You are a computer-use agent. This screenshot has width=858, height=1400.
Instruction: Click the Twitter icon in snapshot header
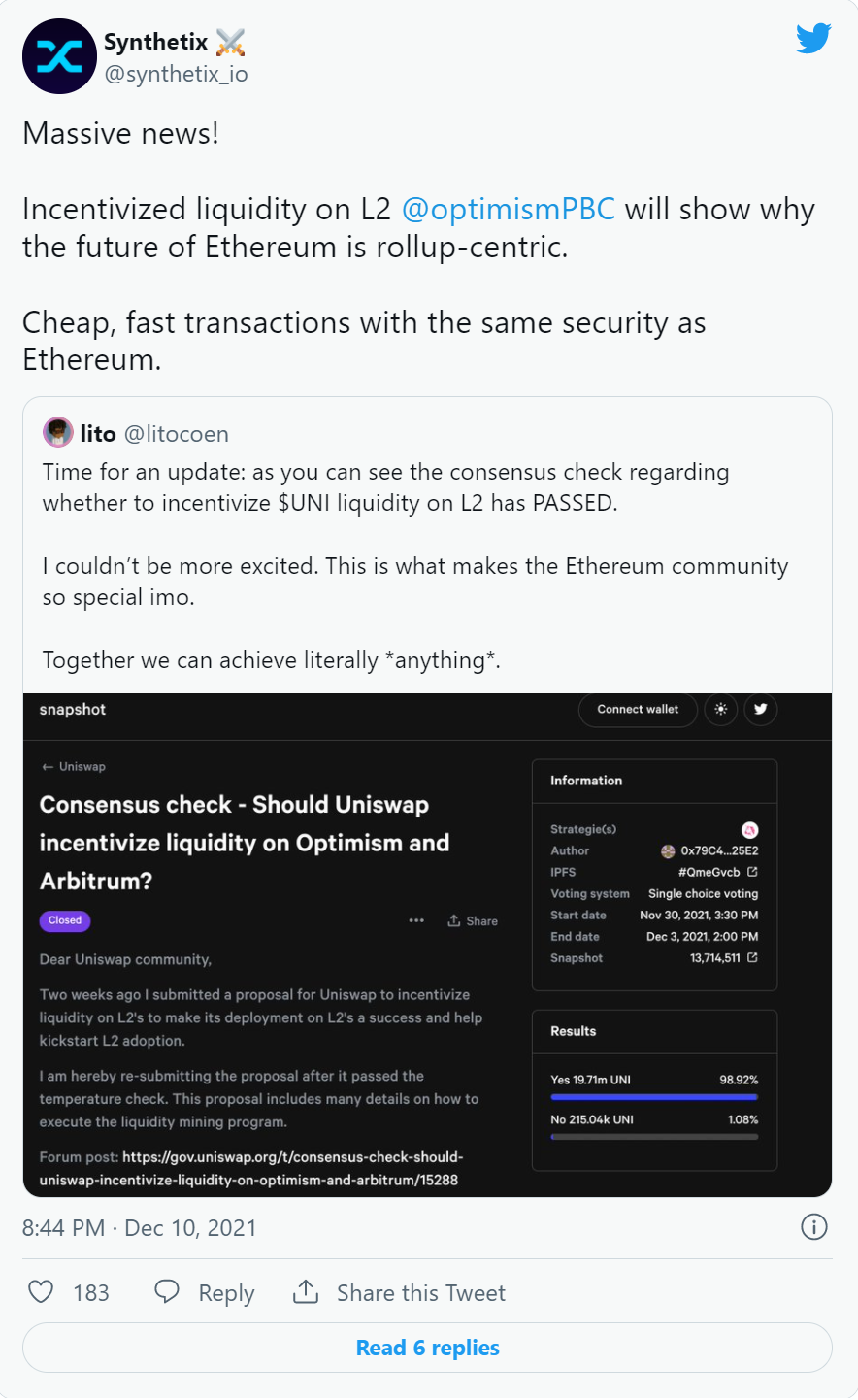(x=761, y=710)
